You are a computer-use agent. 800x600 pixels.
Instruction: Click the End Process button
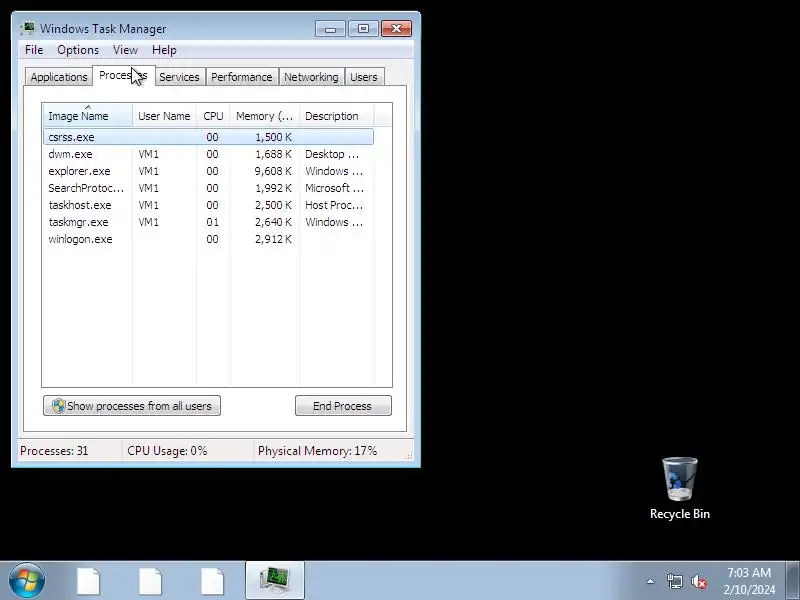(343, 406)
